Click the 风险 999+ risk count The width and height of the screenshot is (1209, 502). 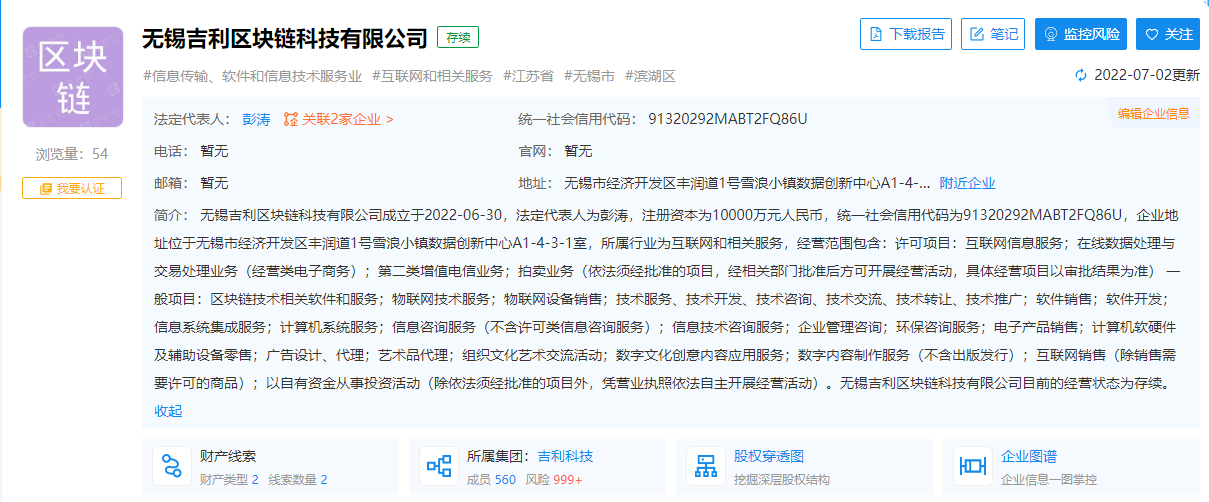point(554,480)
